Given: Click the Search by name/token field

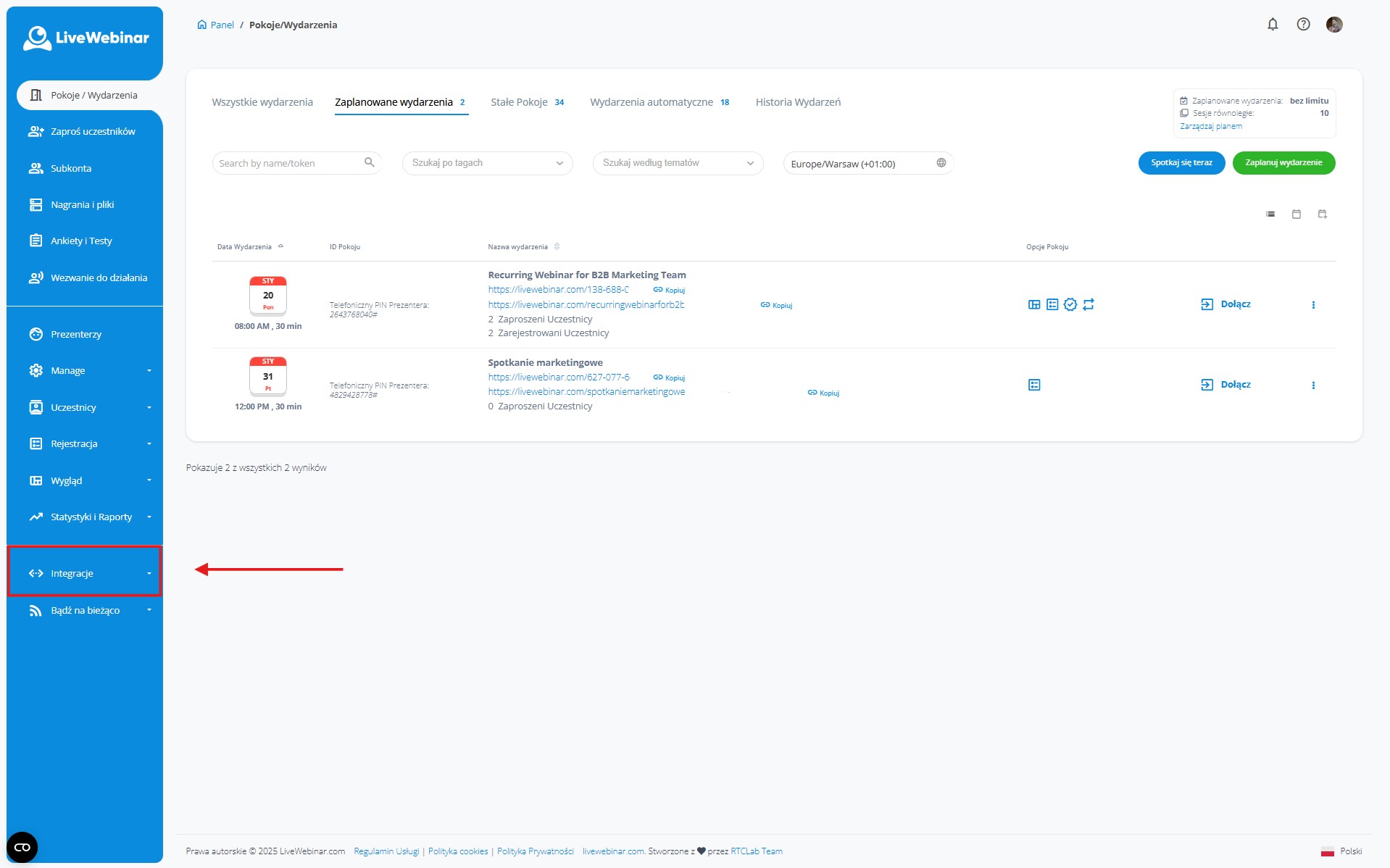Looking at the screenshot, I should click(288, 162).
